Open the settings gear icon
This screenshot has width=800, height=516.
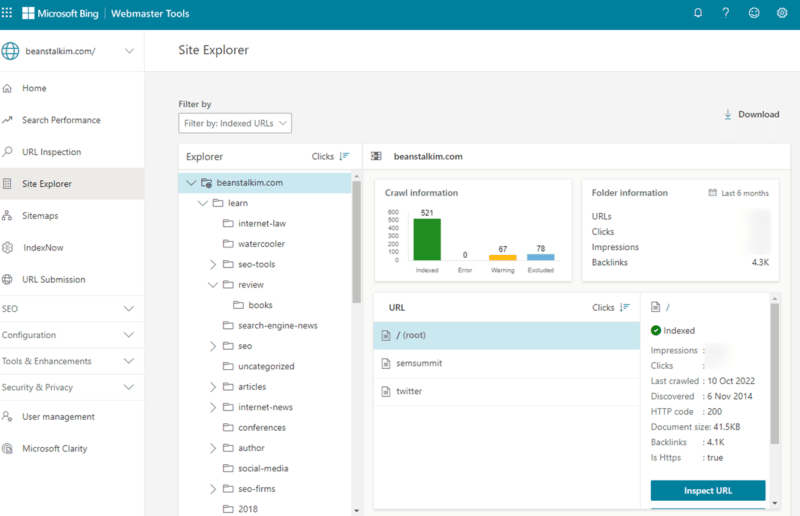(782, 14)
